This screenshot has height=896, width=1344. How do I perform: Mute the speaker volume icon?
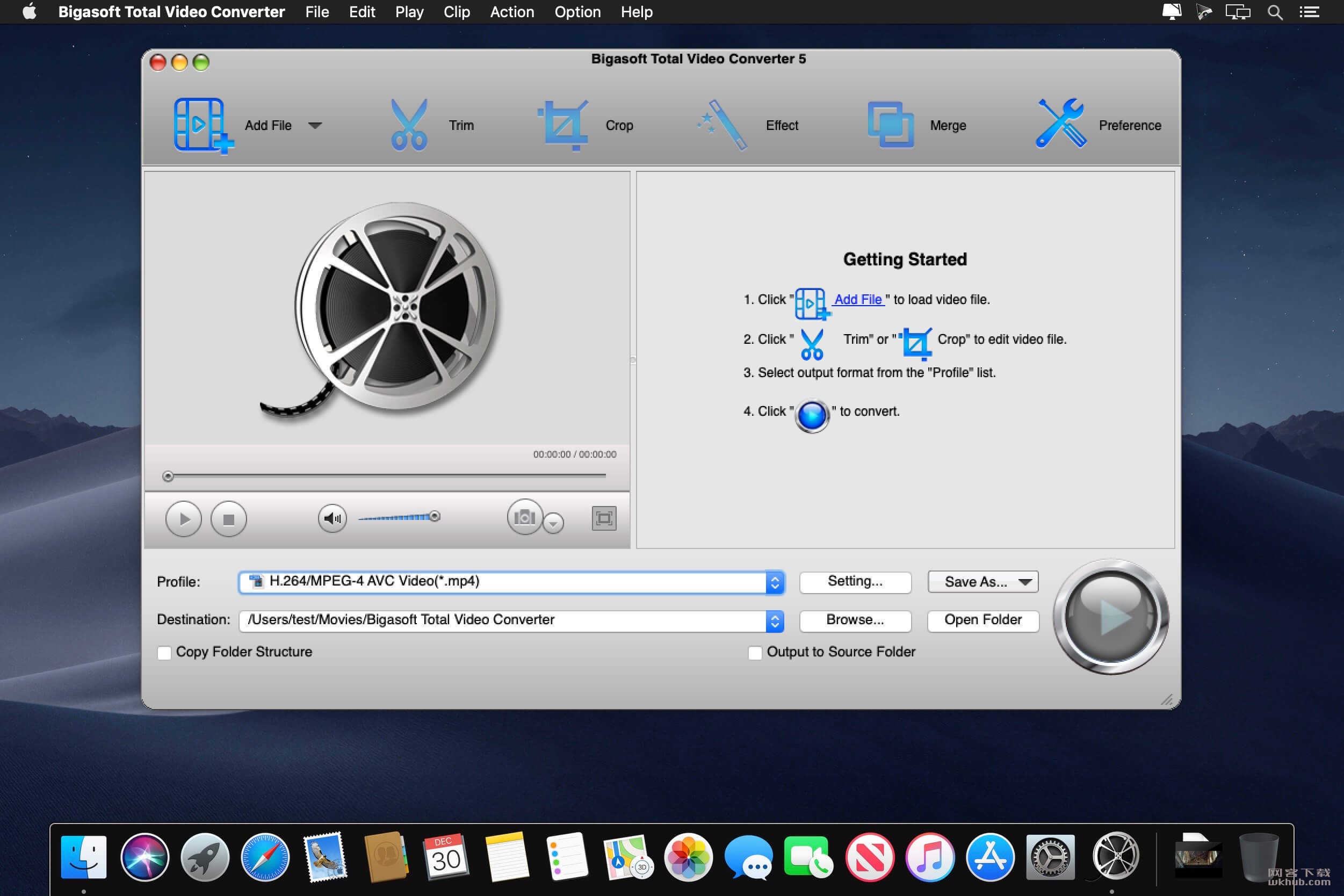[332, 518]
